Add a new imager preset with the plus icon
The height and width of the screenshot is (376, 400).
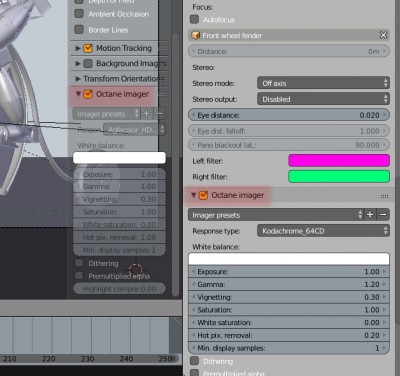[x=370, y=215]
